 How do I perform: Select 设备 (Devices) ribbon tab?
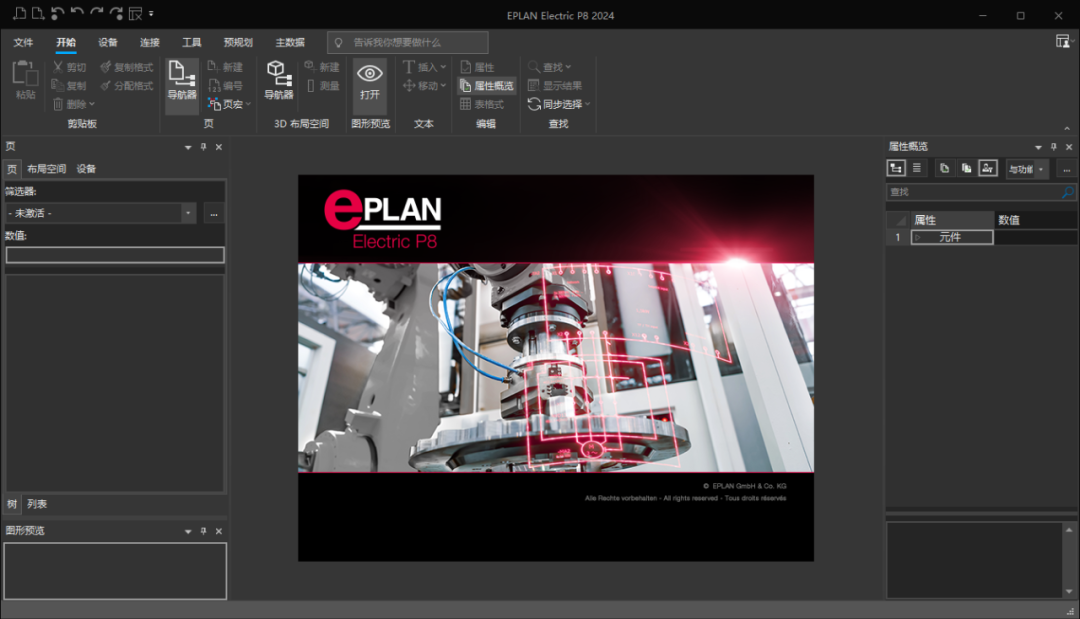point(107,42)
